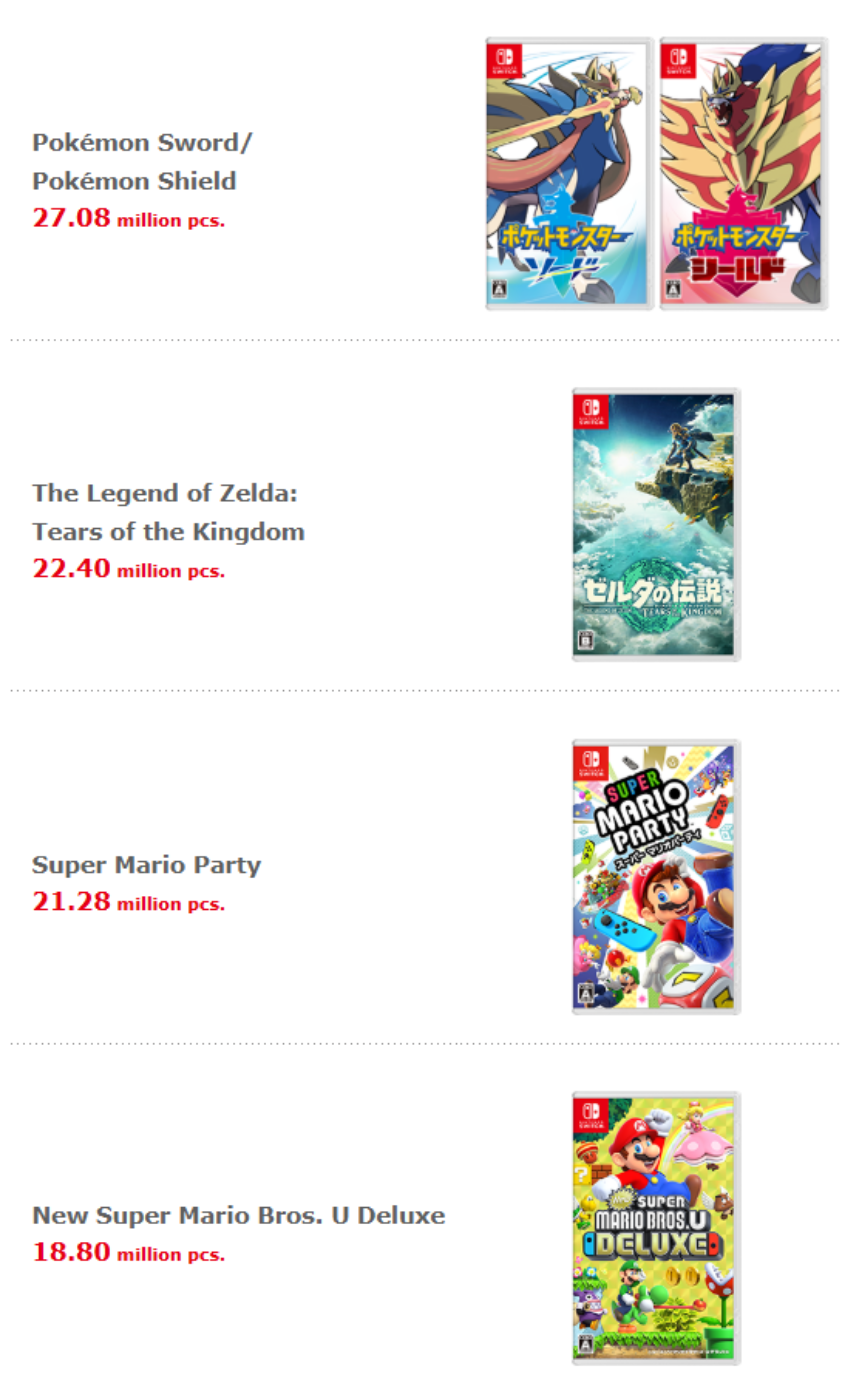Open the Pokémon Shield box art
The height and width of the screenshot is (1384, 842).
(743, 174)
